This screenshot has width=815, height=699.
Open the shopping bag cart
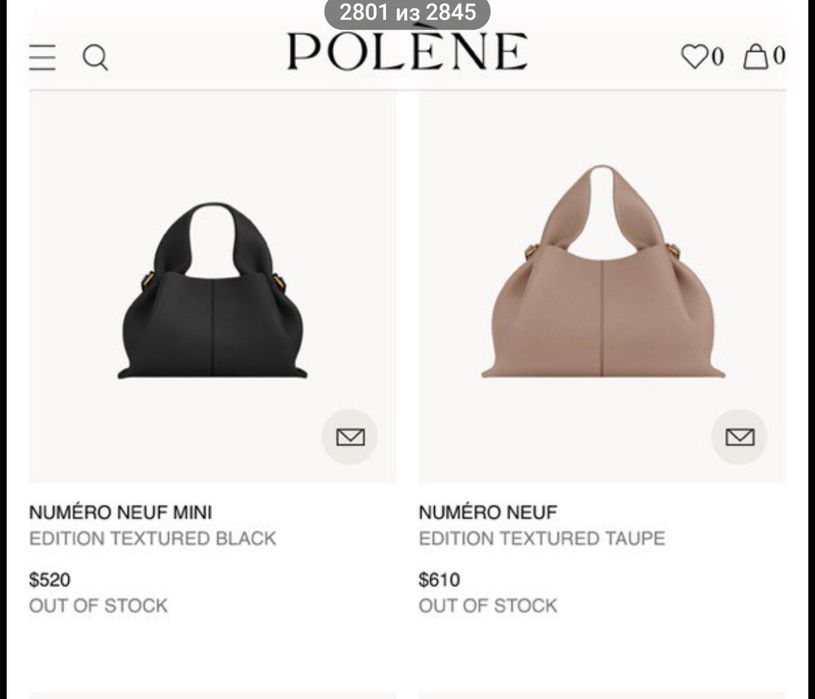756,56
